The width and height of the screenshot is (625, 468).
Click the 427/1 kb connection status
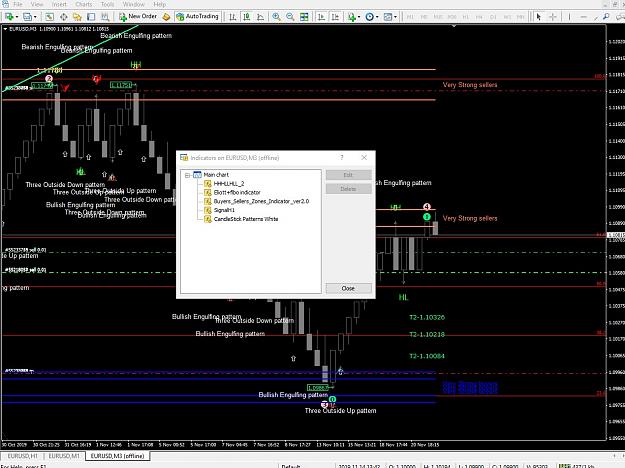tap(576, 466)
